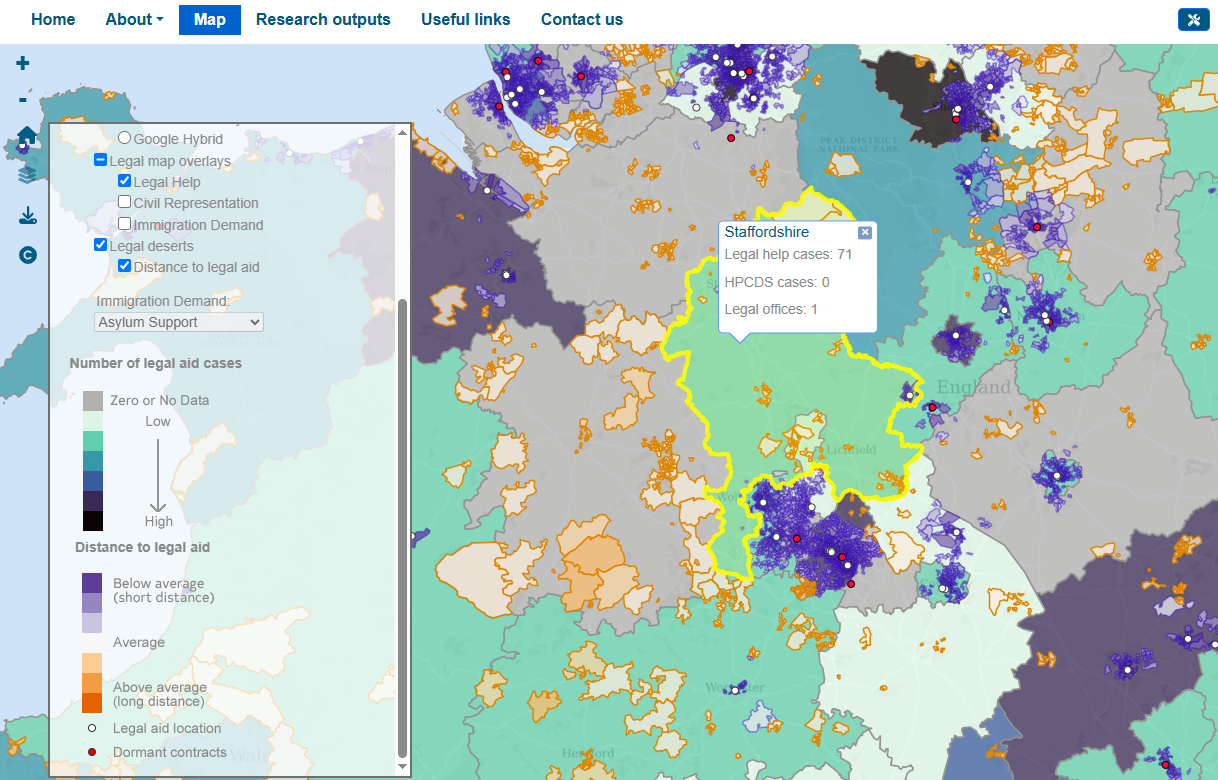
Task: Open the Useful links page
Action: 466,19
